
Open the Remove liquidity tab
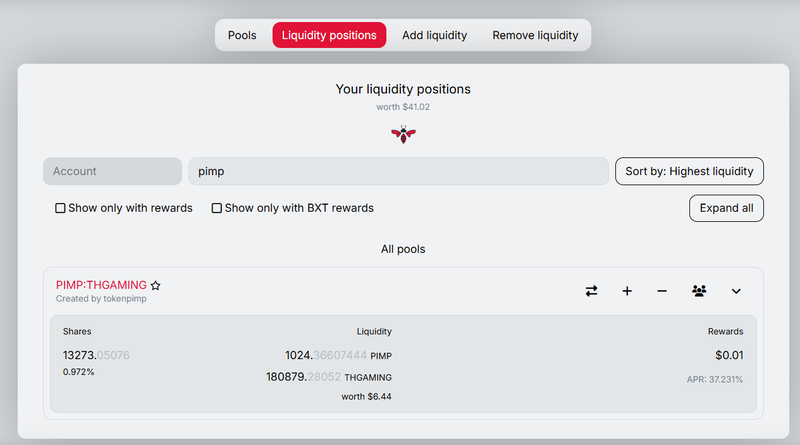535,35
